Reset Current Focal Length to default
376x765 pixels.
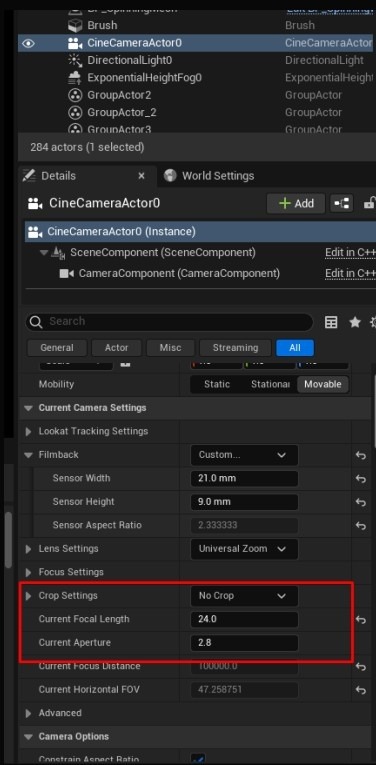pos(361,620)
